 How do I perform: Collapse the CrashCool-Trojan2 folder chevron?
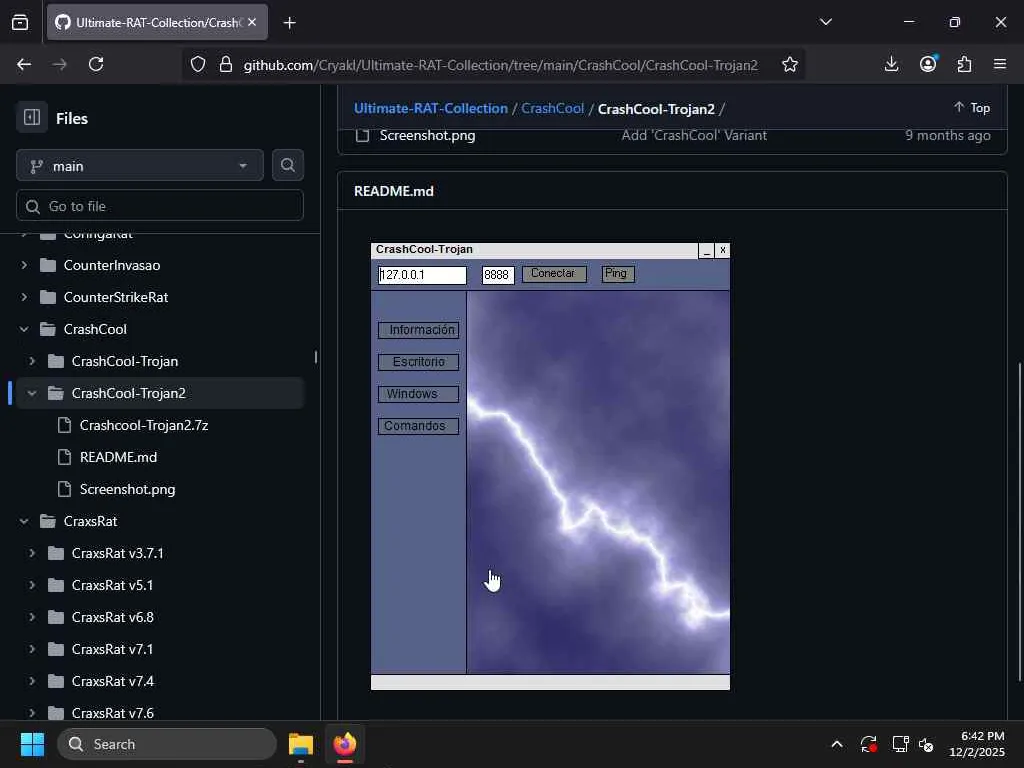tap(32, 393)
